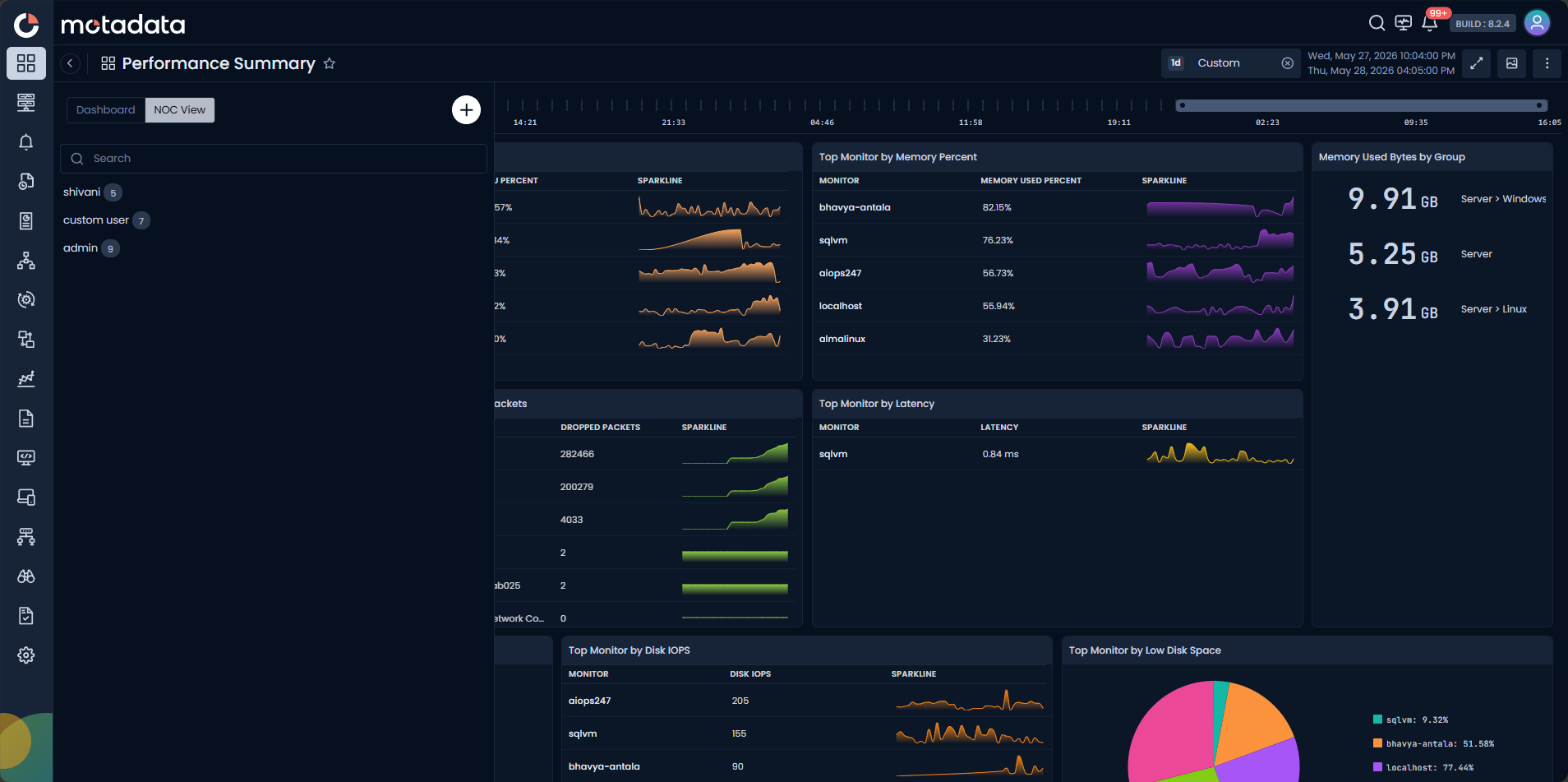Add a new dashboard with plus button

click(466, 109)
